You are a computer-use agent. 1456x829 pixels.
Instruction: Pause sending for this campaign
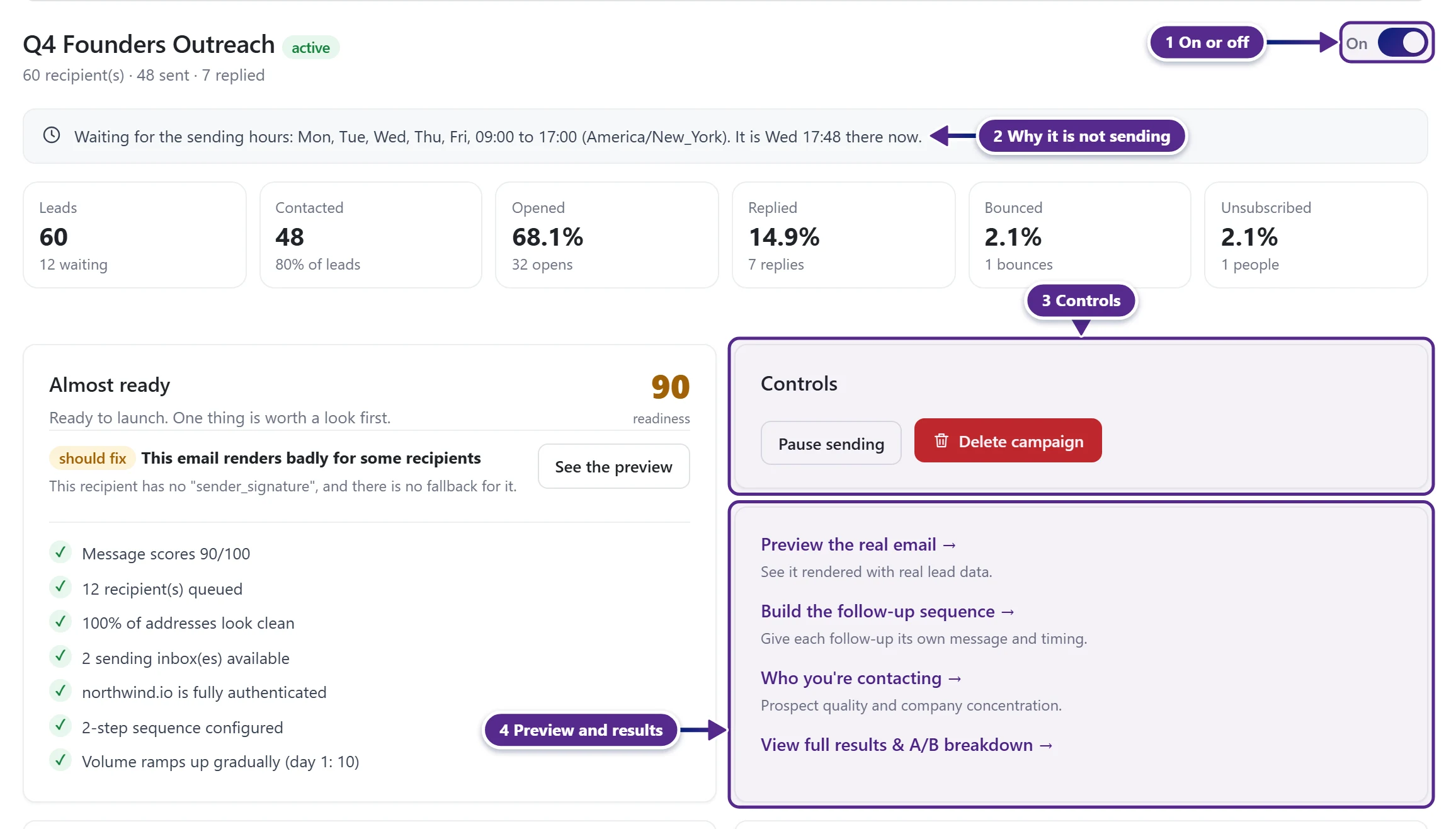[x=831, y=443]
